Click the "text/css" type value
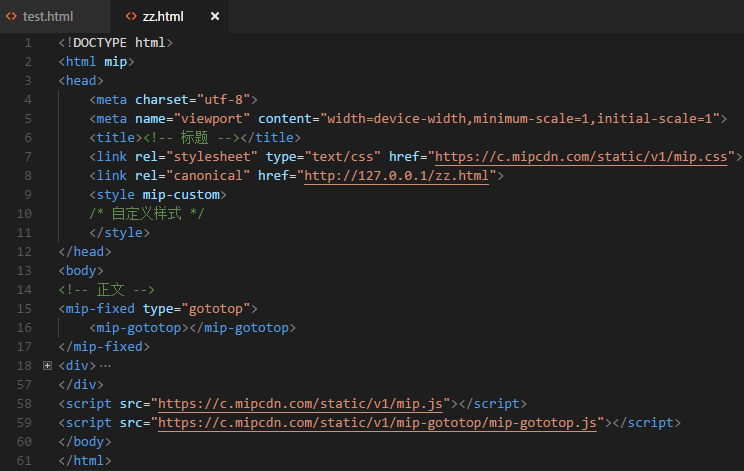Image resolution: width=744 pixels, height=471 pixels. point(343,157)
